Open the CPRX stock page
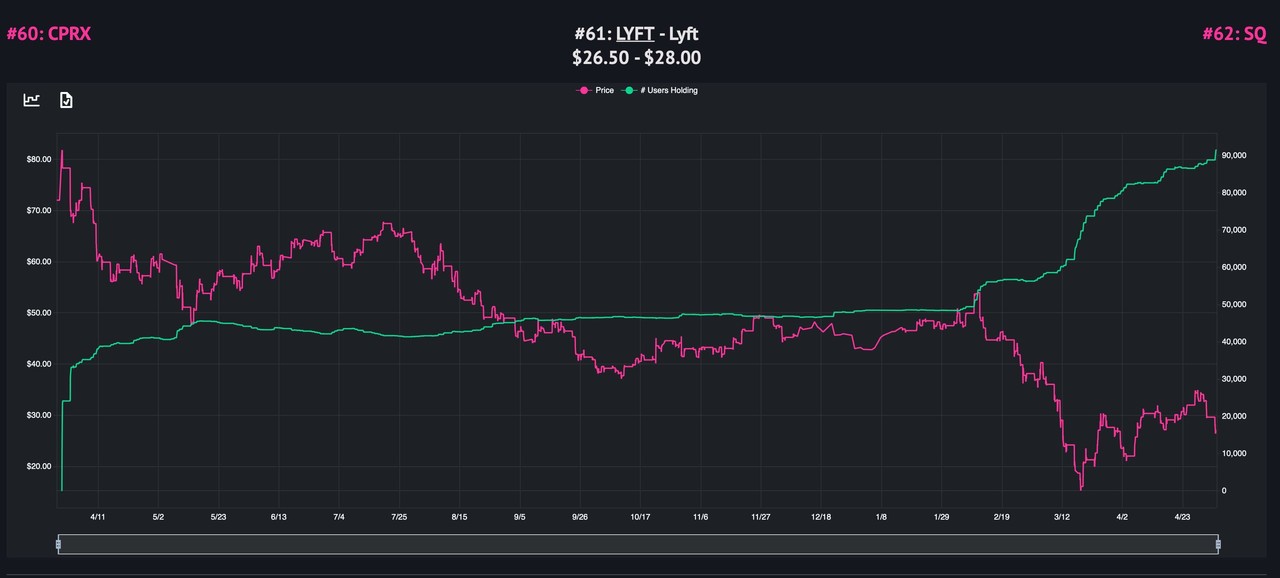 tap(50, 33)
